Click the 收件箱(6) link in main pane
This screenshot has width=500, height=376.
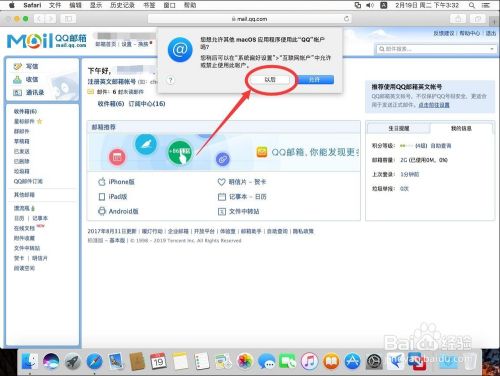pos(111,104)
